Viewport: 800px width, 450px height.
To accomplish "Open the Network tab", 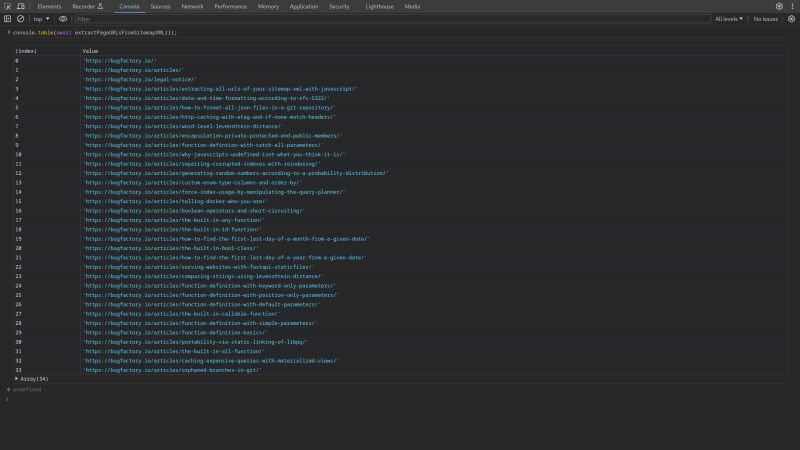I will [x=192, y=7].
